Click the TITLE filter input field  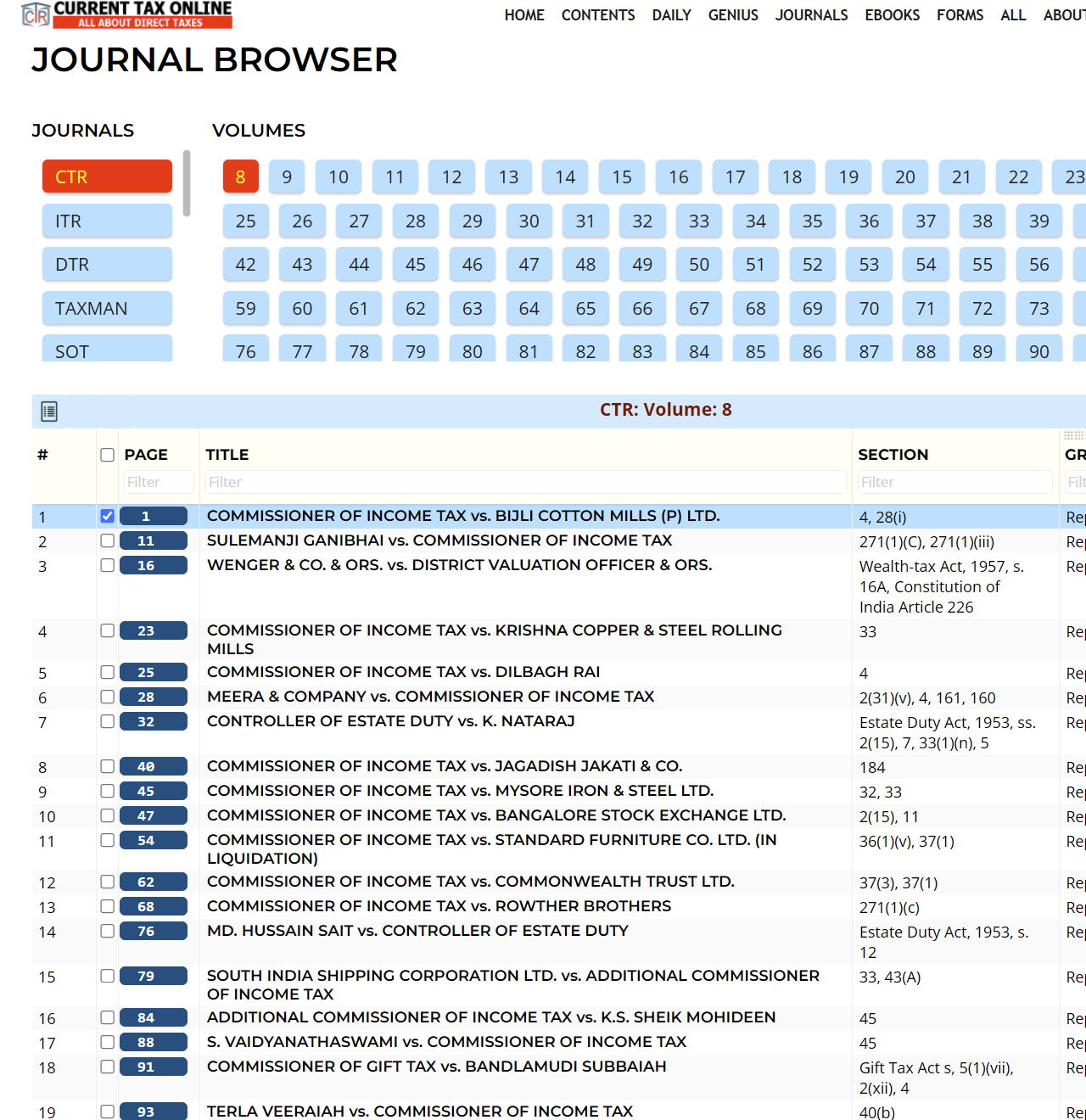(526, 482)
